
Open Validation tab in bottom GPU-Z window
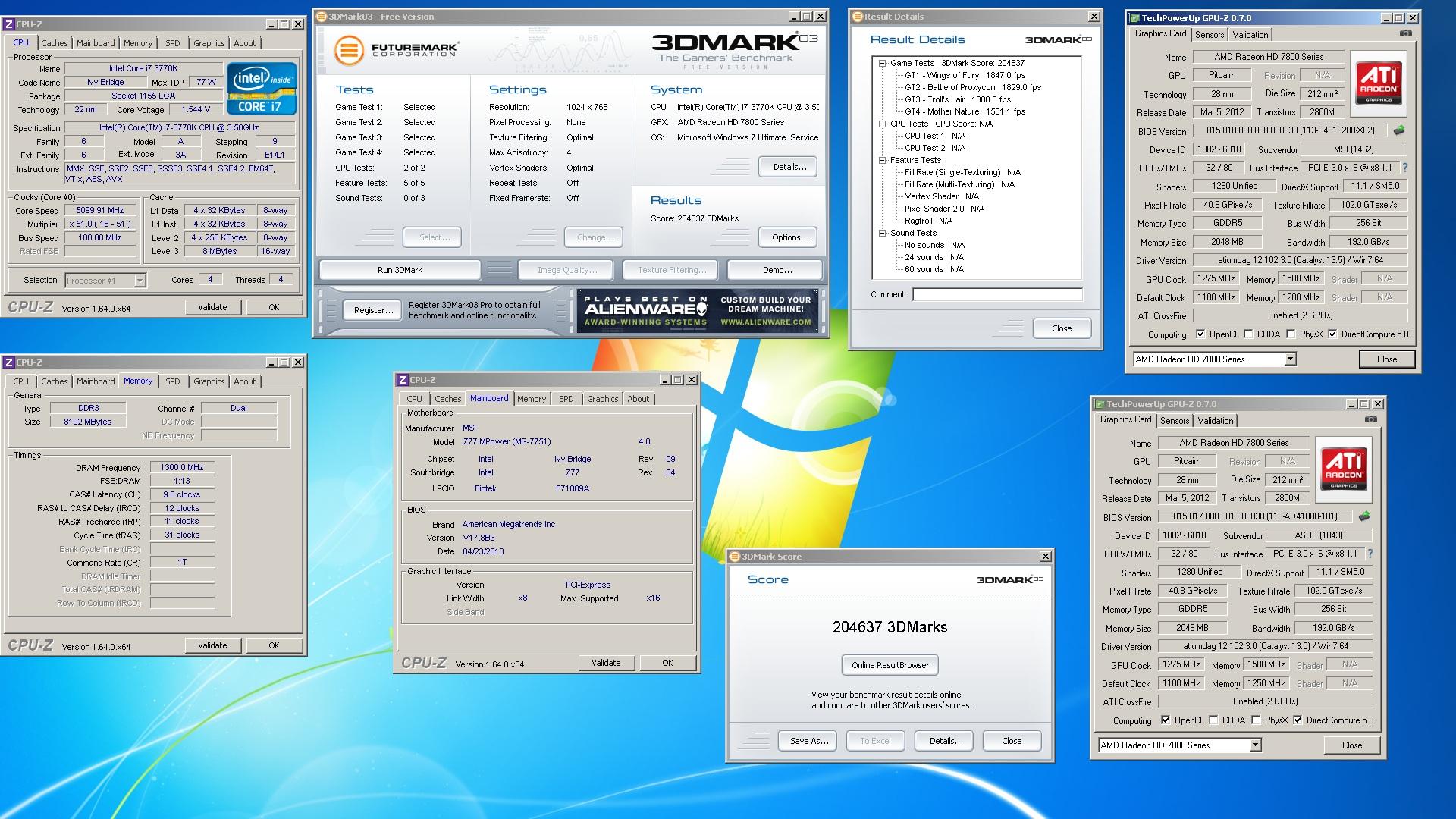(x=1216, y=421)
